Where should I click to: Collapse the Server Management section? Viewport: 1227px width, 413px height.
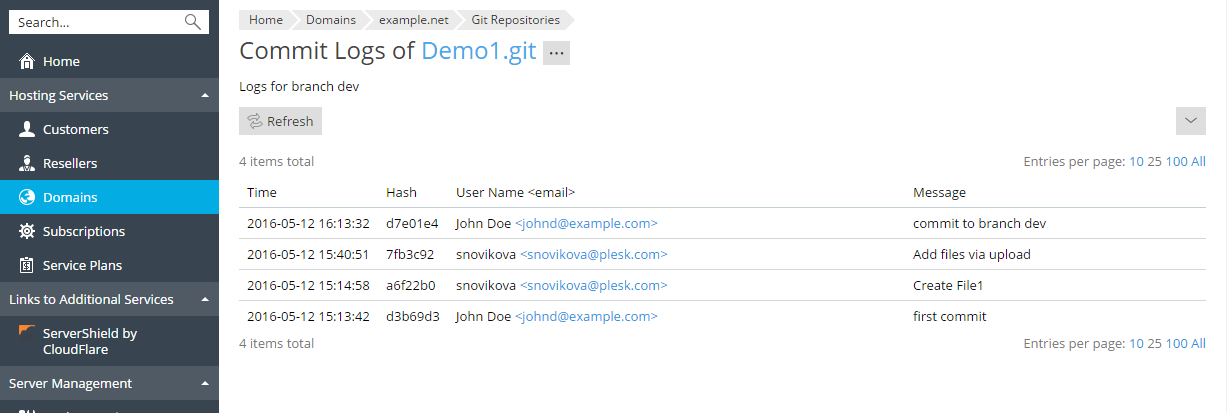coord(205,384)
